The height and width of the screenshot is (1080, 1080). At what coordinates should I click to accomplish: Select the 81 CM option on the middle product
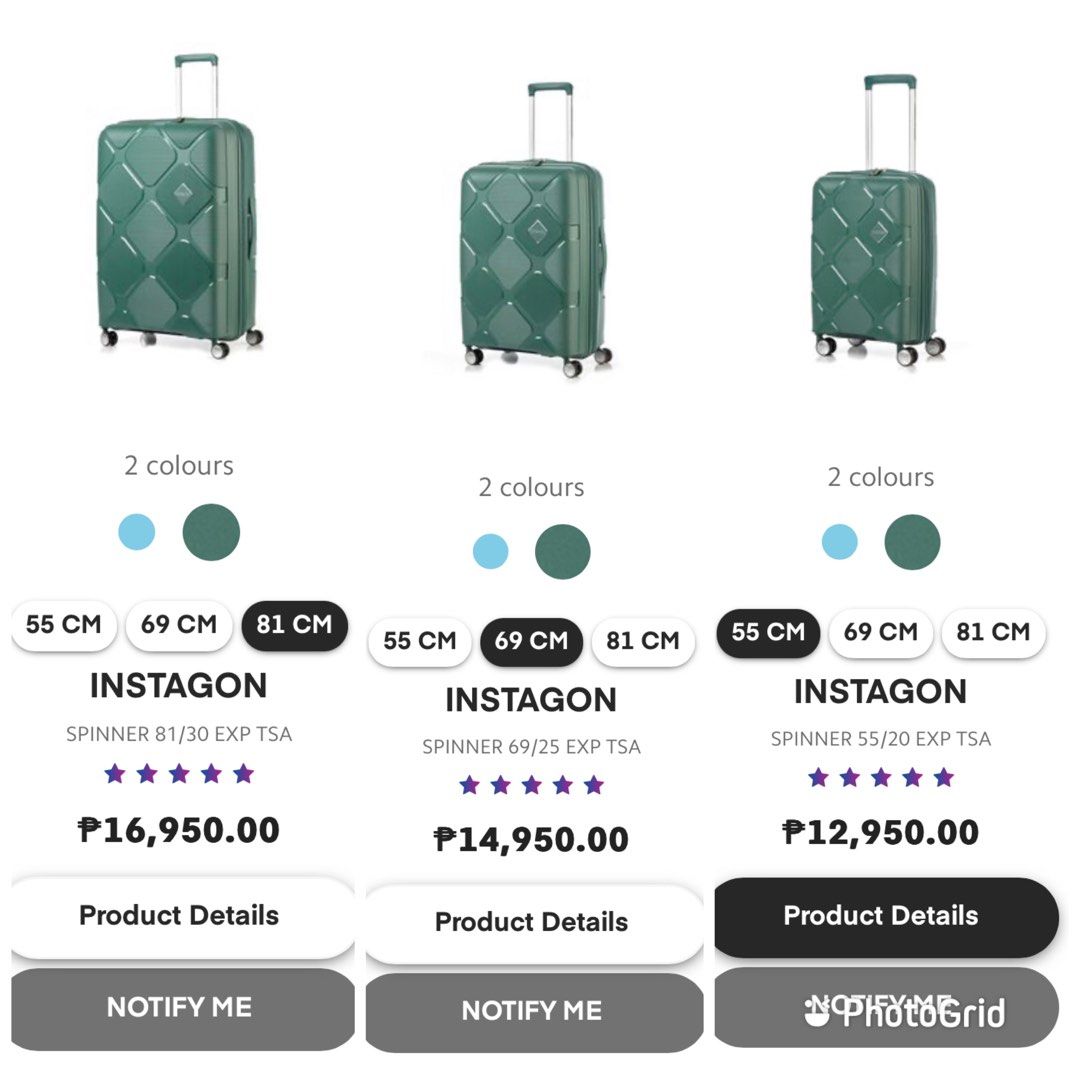click(x=643, y=642)
